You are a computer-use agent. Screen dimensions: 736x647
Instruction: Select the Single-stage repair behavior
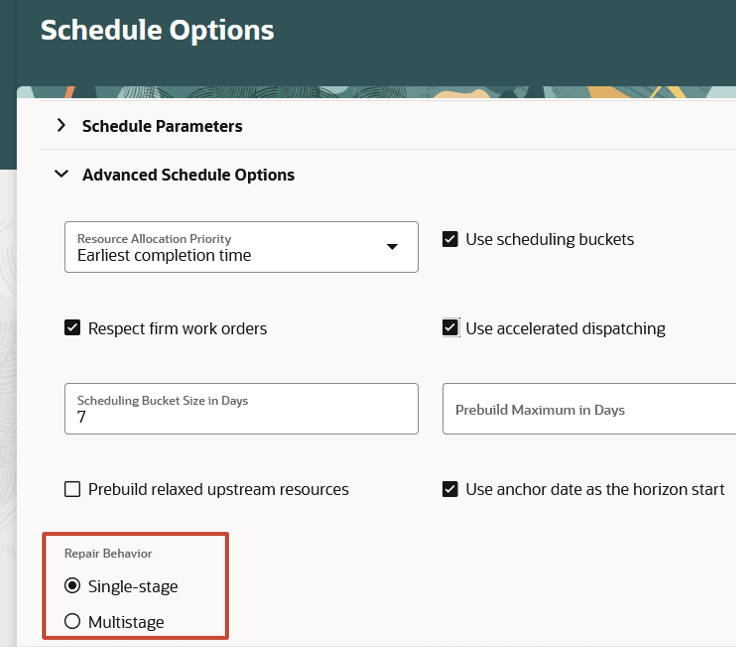coord(72,585)
